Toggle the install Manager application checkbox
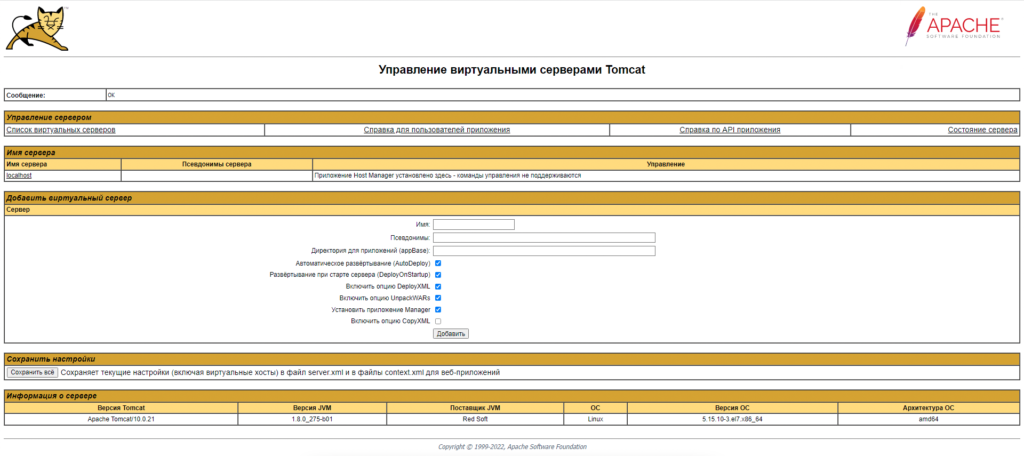The width and height of the screenshot is (1024, 456). (438, 310)
